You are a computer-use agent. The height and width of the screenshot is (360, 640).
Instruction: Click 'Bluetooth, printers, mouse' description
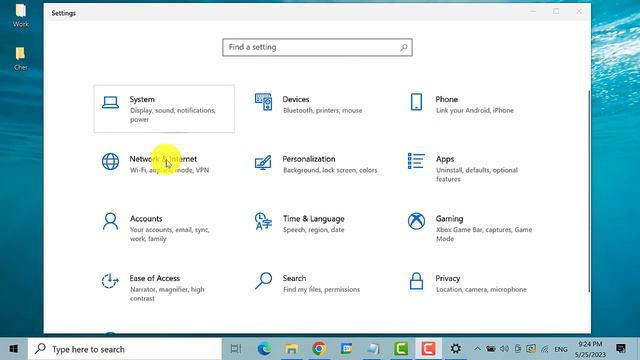click(322, 111)
